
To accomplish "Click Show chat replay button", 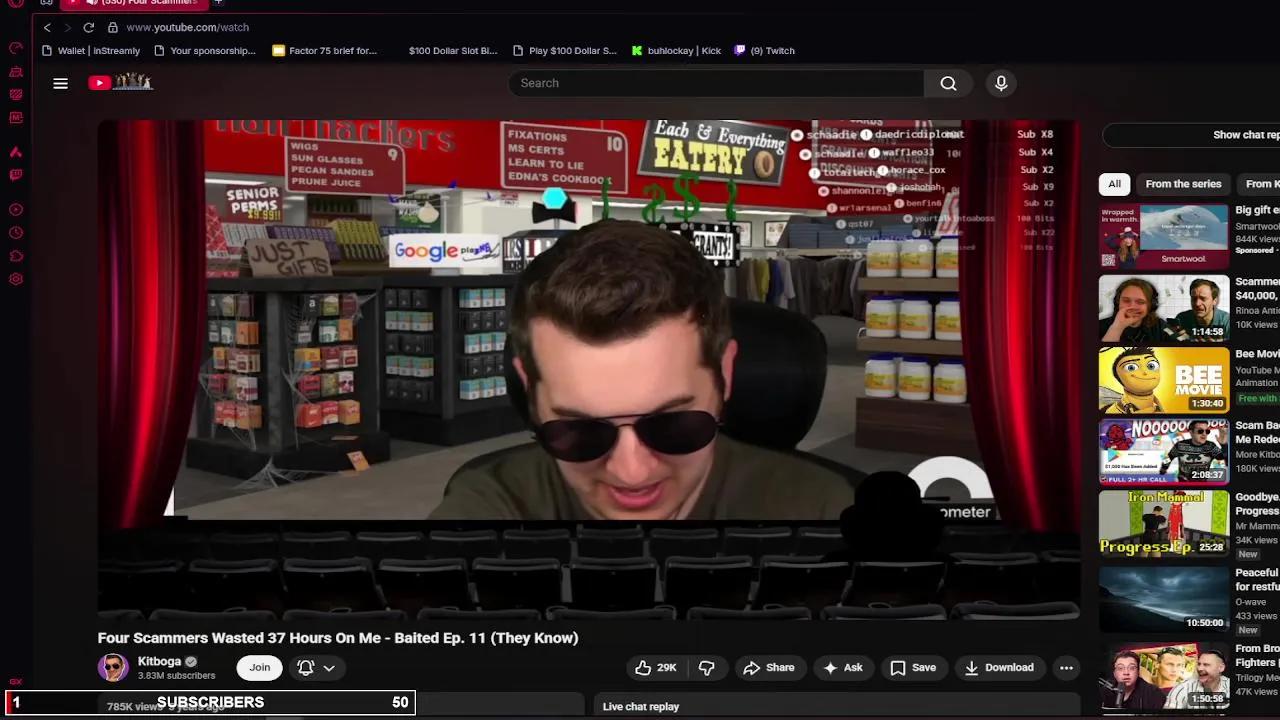I will tap(1191, 135).
